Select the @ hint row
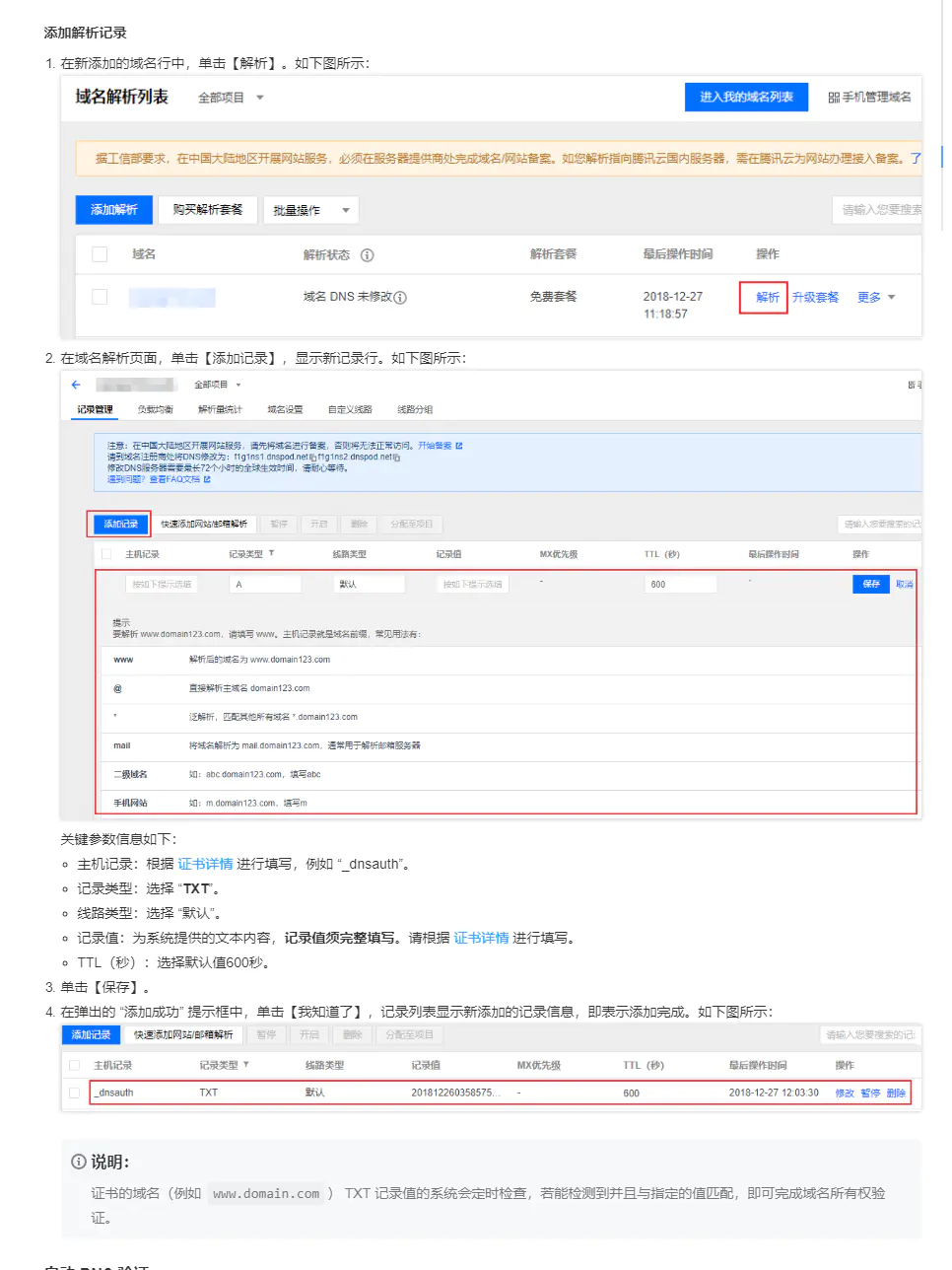Image resolution: width=952 pixels, height=1270 pixels. pos(509,688)
